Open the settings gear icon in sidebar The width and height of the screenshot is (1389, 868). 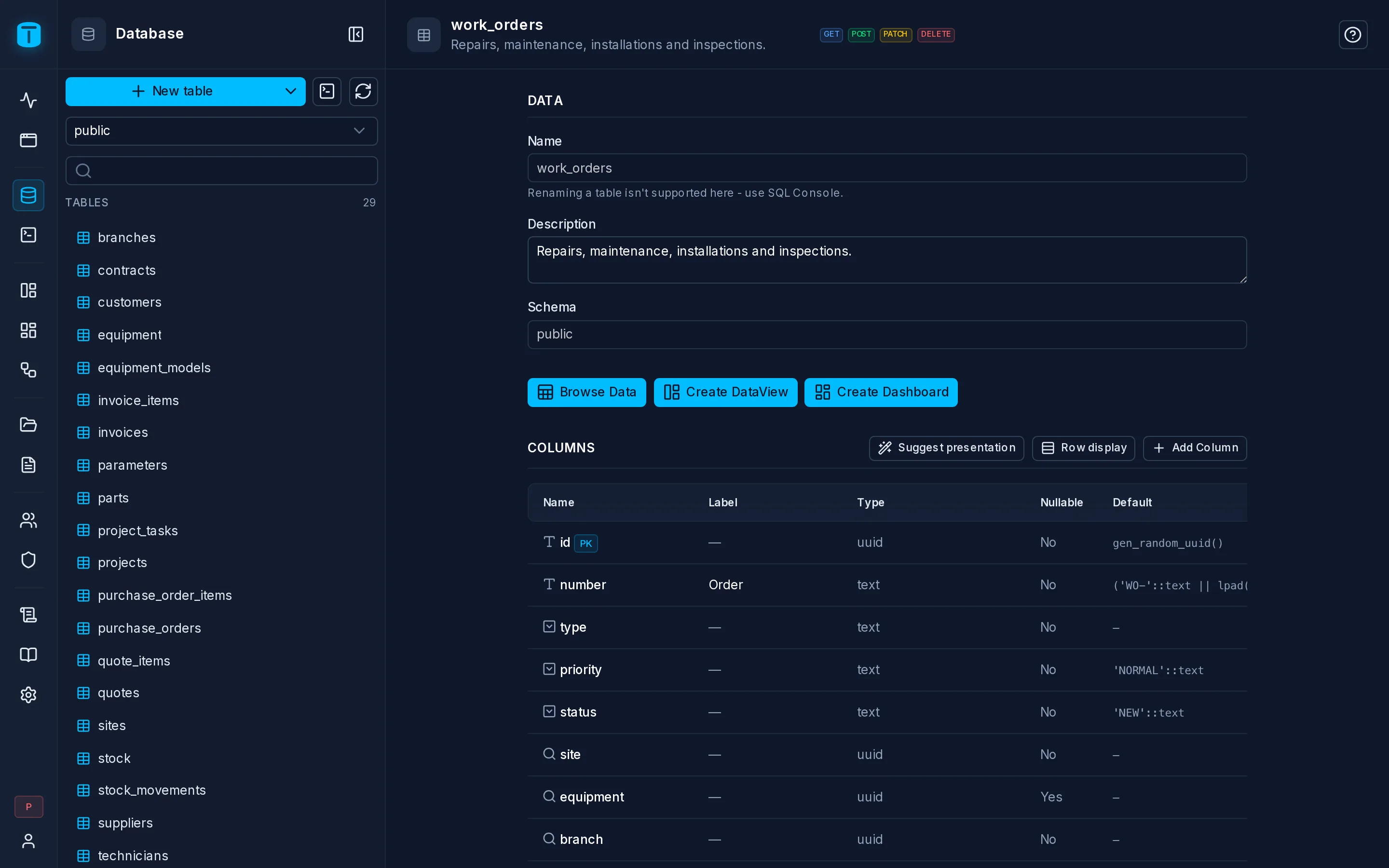point(28,694)
